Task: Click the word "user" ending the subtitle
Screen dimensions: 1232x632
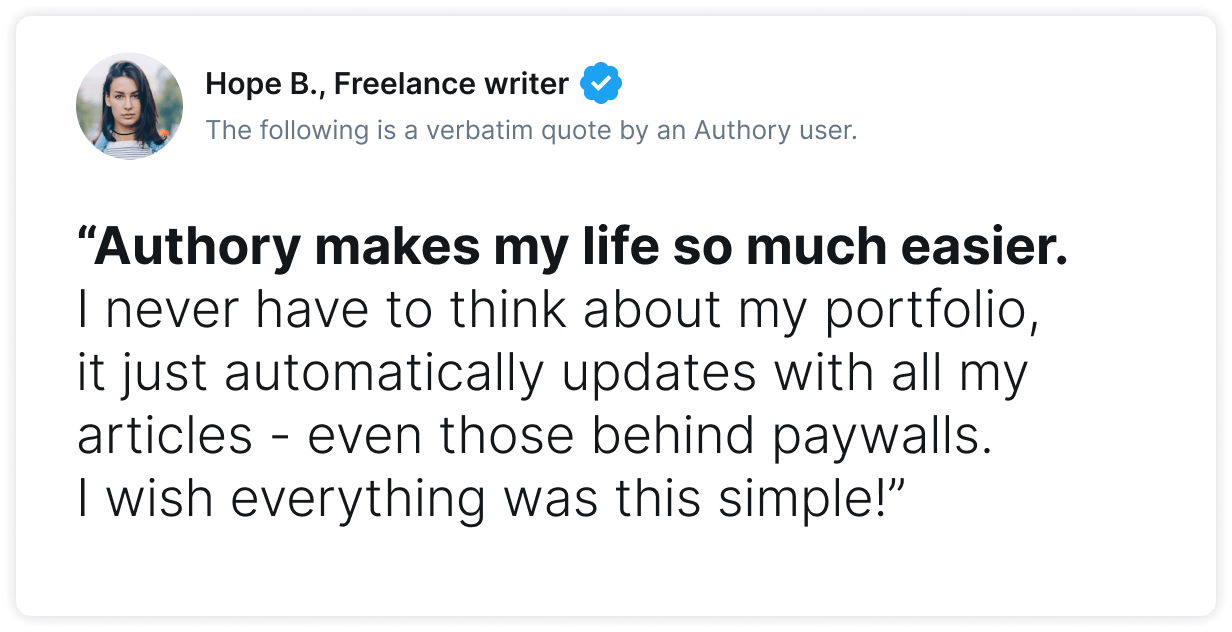Action: (x=834, y=131)
